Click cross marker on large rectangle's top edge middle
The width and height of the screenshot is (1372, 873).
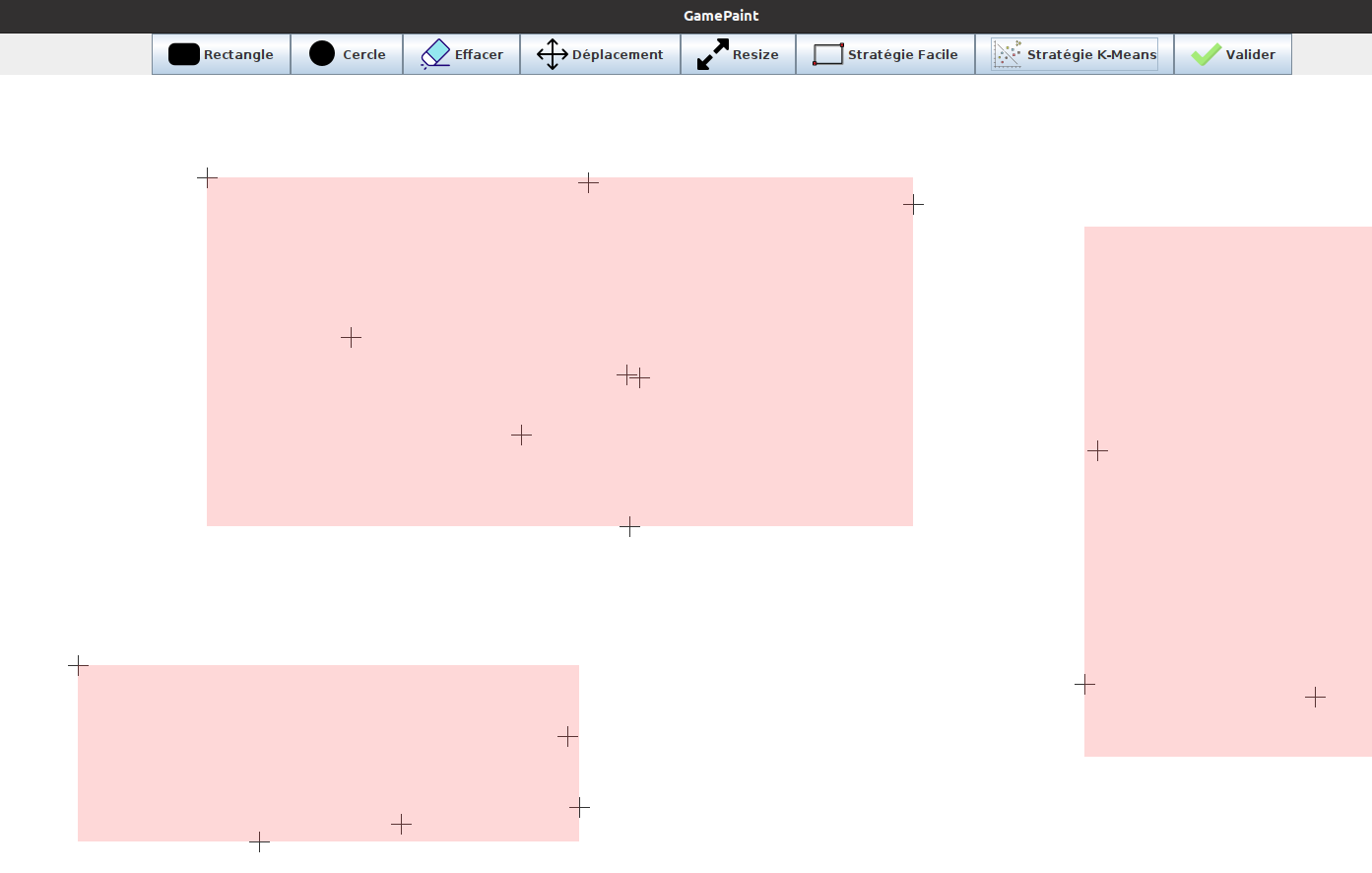588,182
